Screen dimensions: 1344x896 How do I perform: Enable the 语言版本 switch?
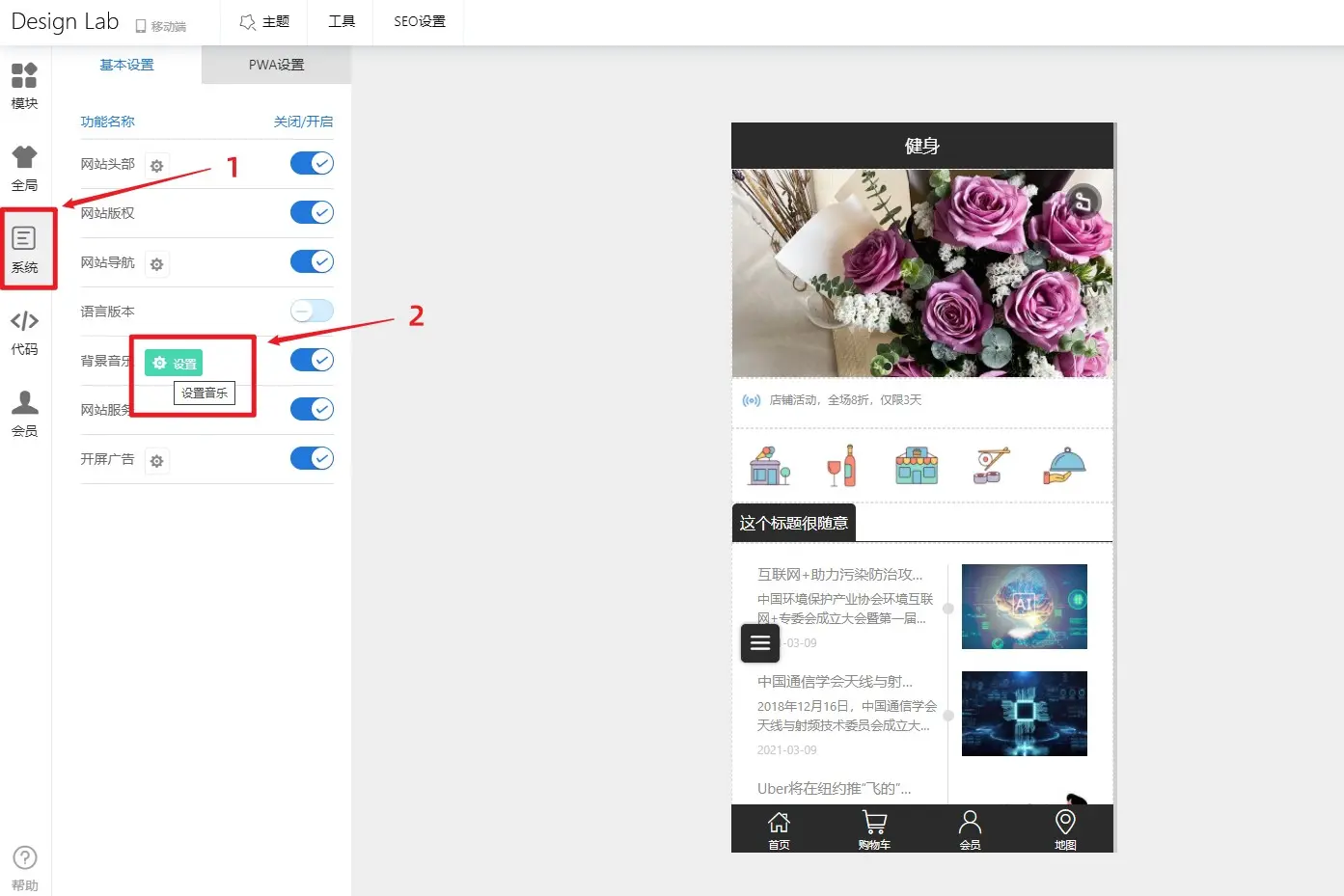312,311
